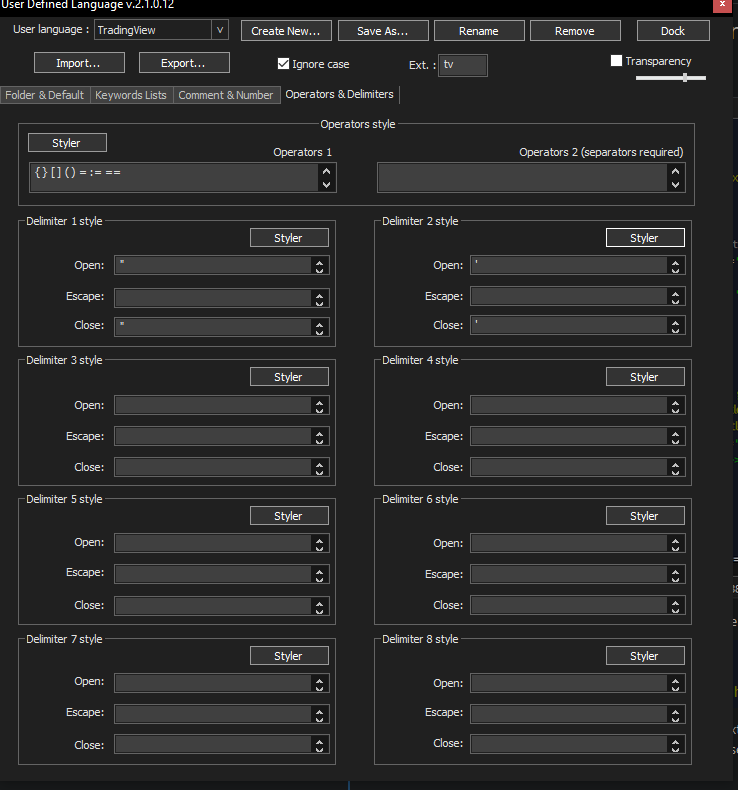Switch to the Keywords Lists tab
This screenshot has width=738, height=790.
tap(131, 95)
